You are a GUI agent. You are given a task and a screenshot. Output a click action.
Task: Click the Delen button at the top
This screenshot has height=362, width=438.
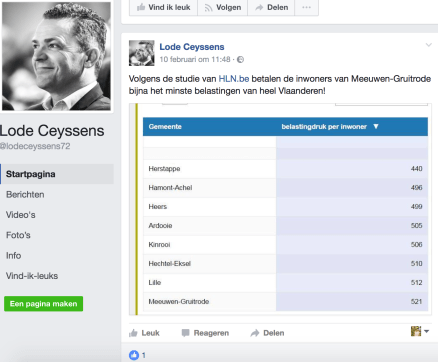pyautogui.click(x=271, y=7)
